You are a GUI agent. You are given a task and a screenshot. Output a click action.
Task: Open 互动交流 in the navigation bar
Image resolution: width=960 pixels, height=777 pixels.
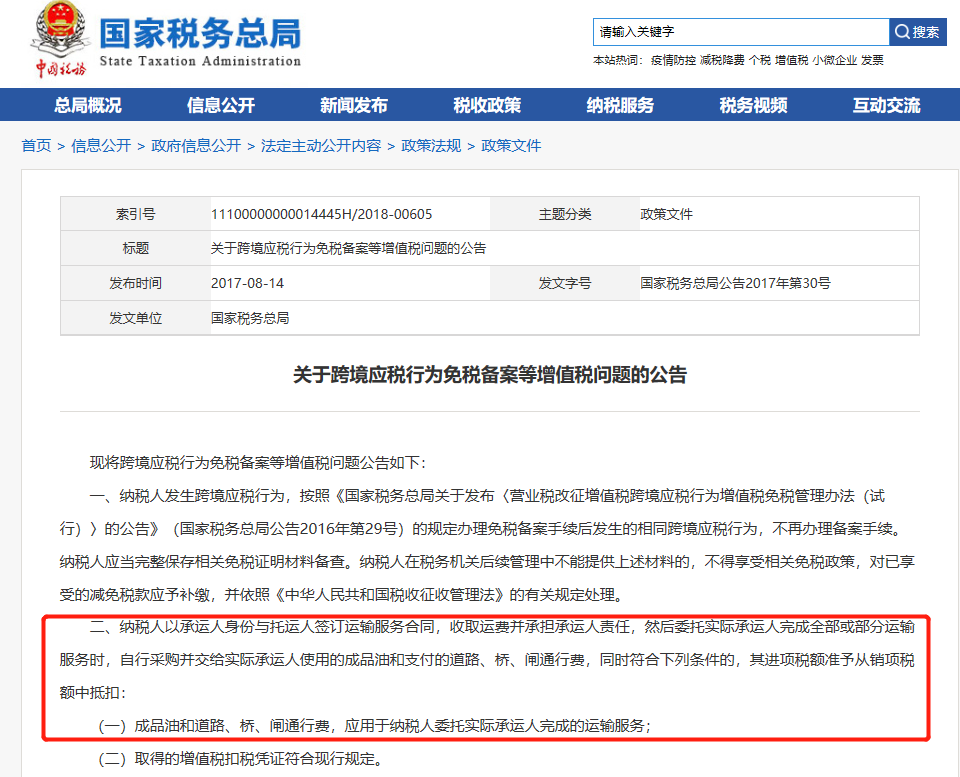886,105
